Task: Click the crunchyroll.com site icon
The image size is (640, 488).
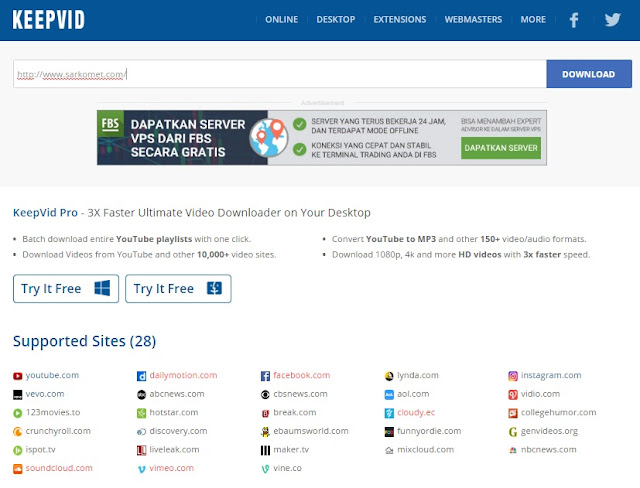Action: click(x=18, y=432)
